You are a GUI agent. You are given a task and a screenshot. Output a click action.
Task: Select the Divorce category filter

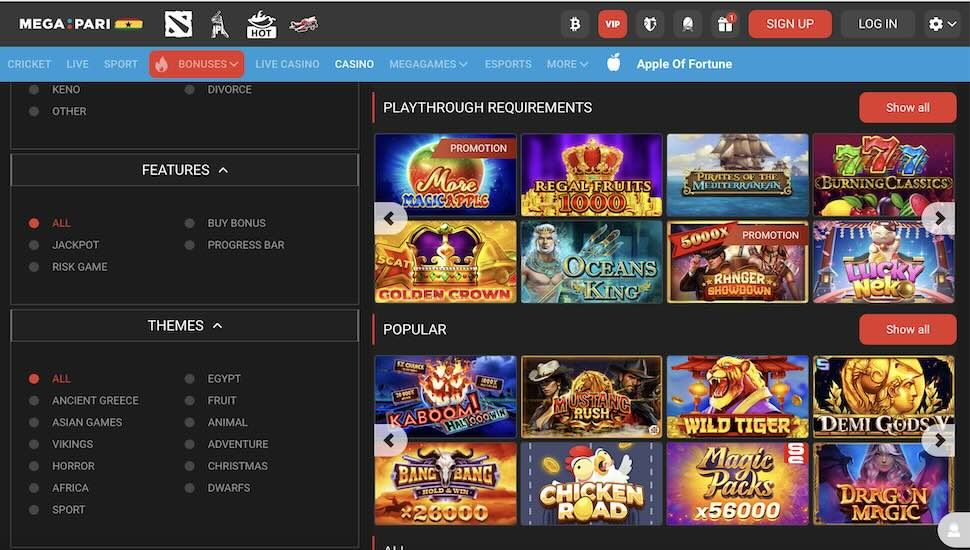pos(218,90)
